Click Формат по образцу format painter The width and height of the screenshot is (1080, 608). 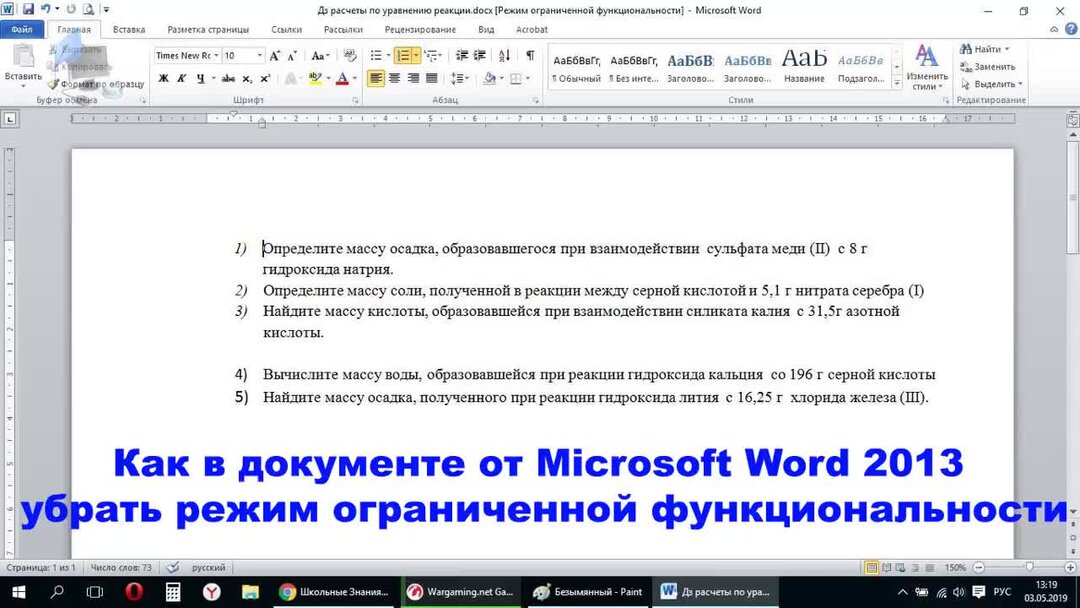96,84
